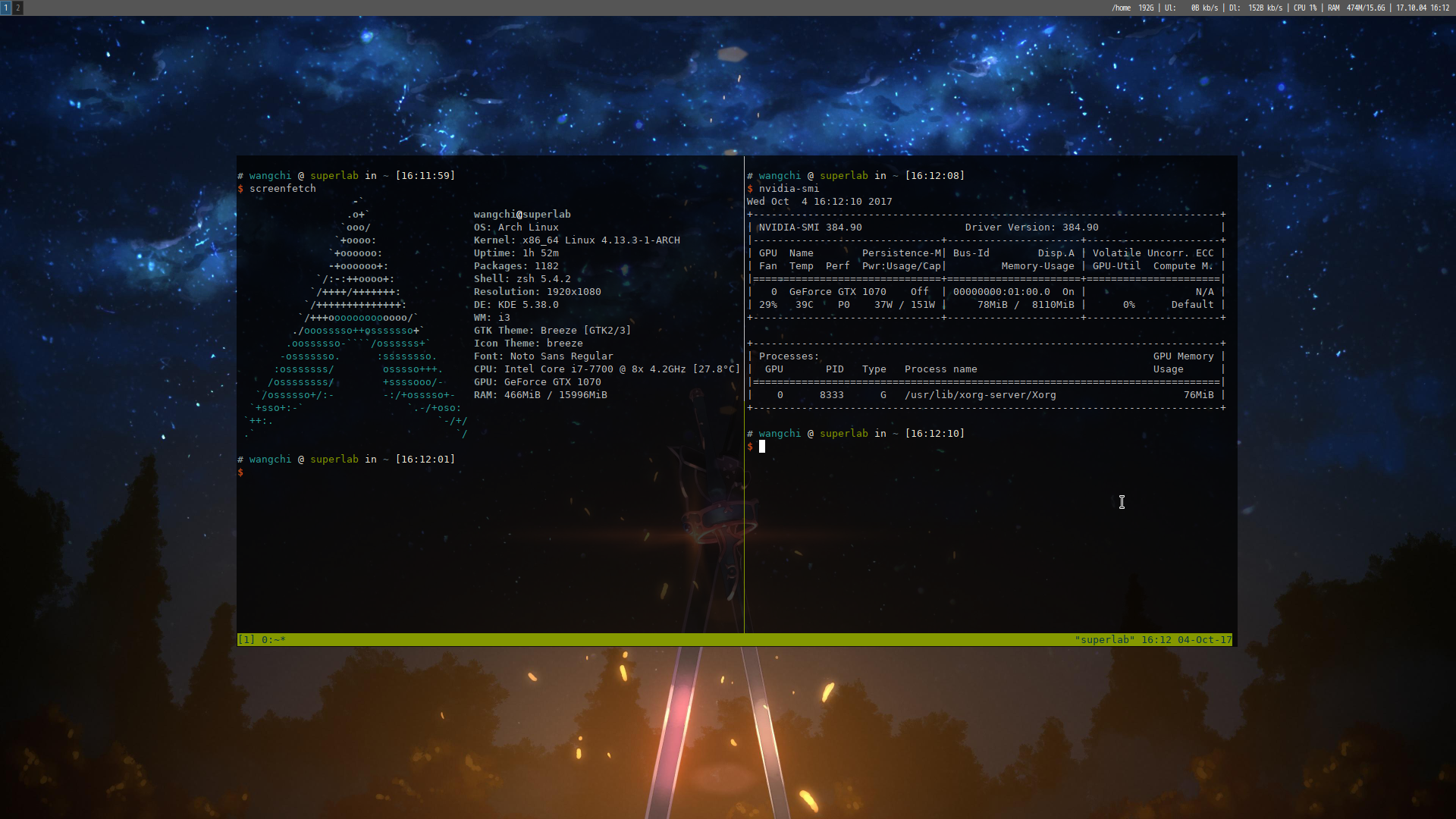Click the memory usage '78MiB / 8110MiB'
Image resolution: width=1456 pixels, height=819 pixels.
(x=1025, y=305)
